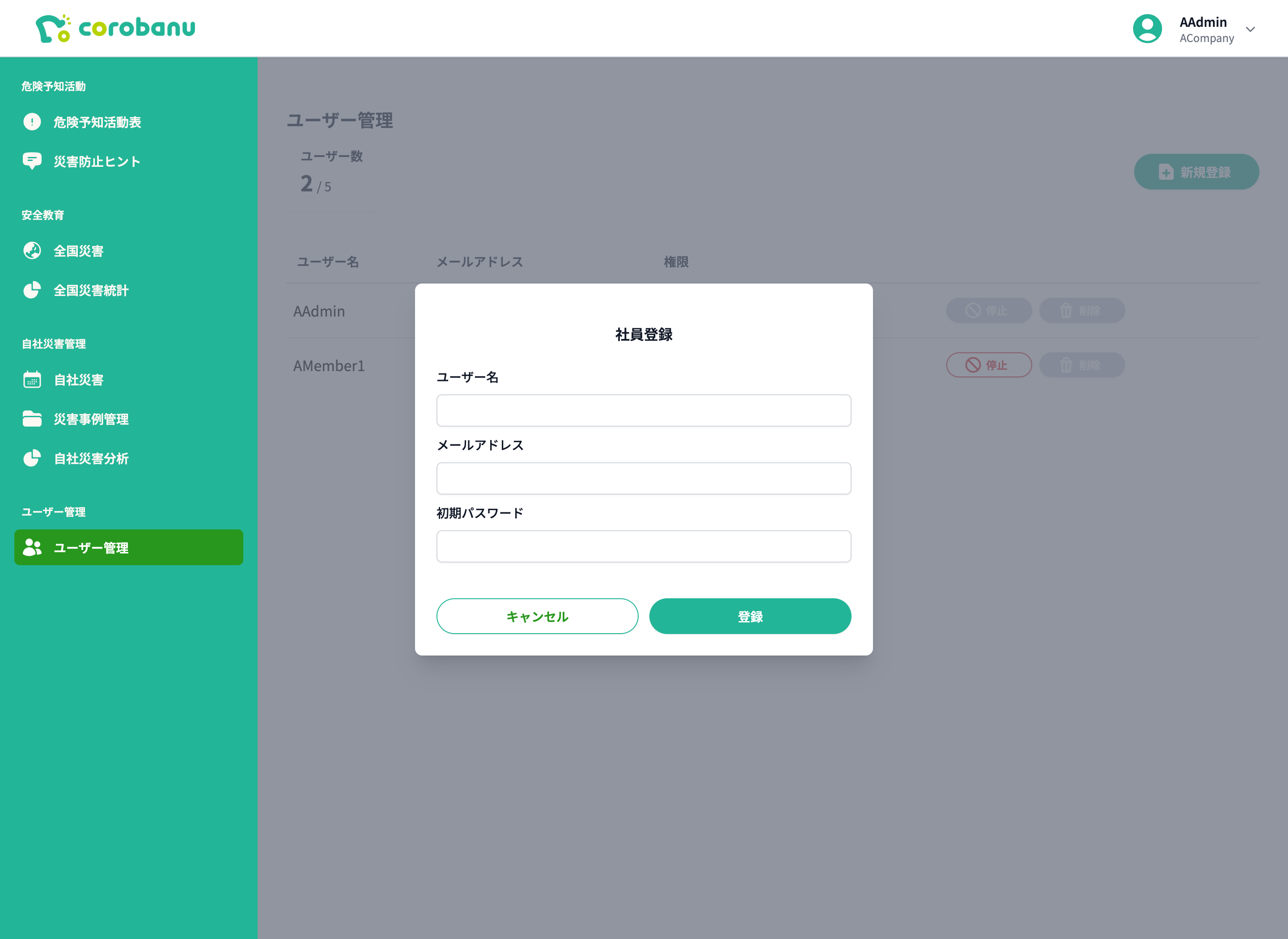Click the ユーザー数 count label

[x=331, y=156]
